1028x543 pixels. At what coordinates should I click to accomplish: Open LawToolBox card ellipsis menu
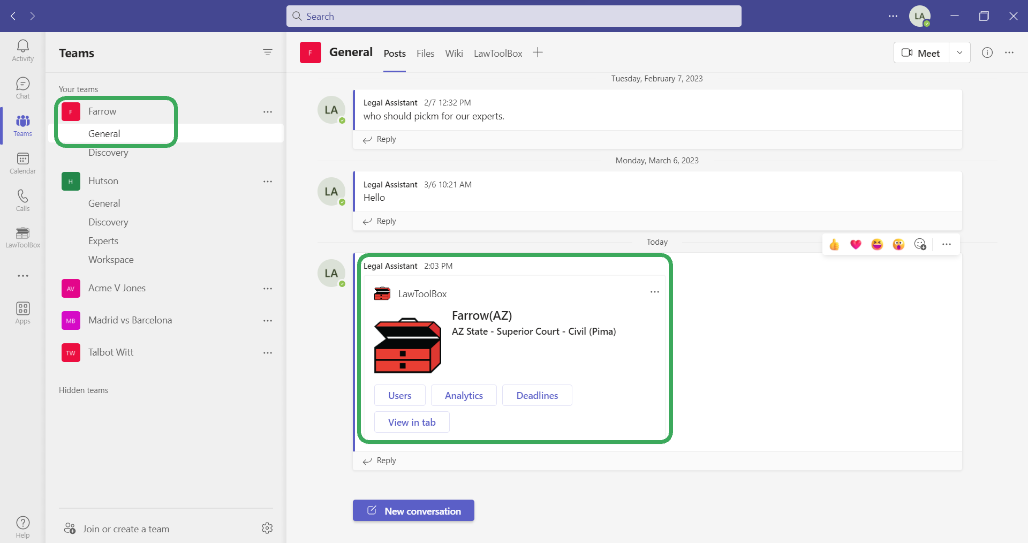pyautogui.click(x=654, y=292)
